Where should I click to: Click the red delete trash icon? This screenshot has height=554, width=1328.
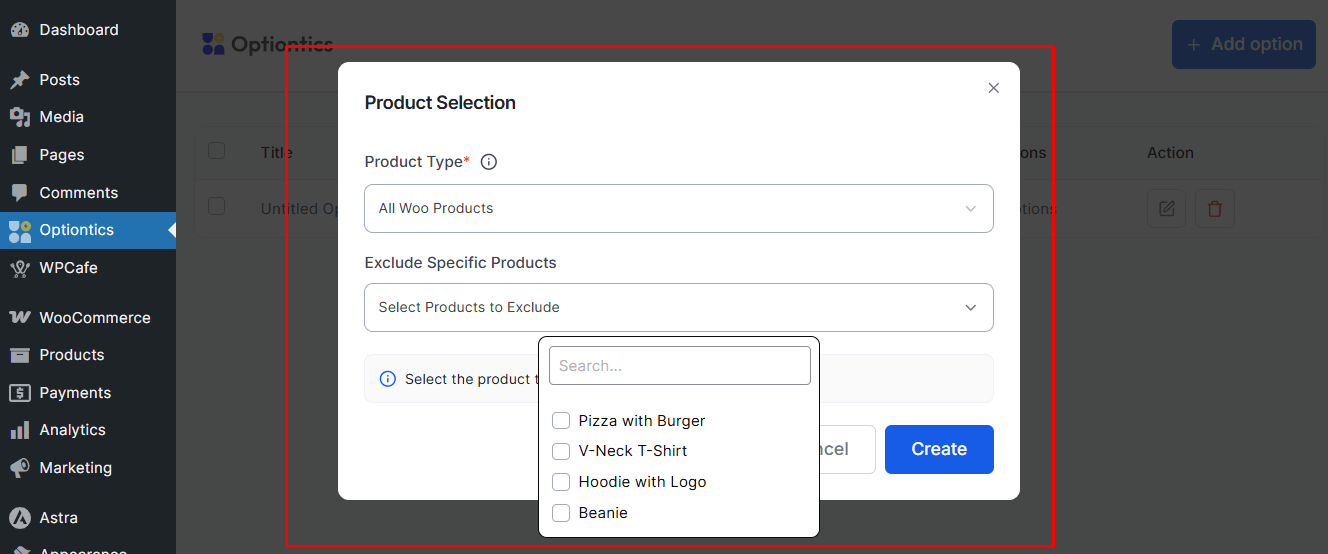[1215, 209]
